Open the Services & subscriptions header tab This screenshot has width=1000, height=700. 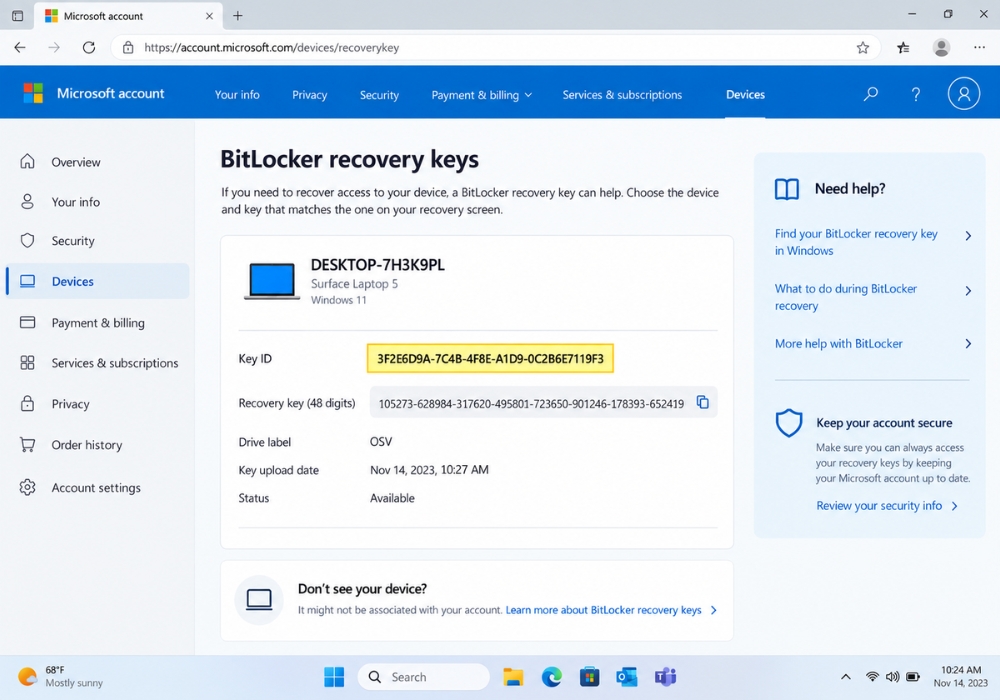[622, 95]
